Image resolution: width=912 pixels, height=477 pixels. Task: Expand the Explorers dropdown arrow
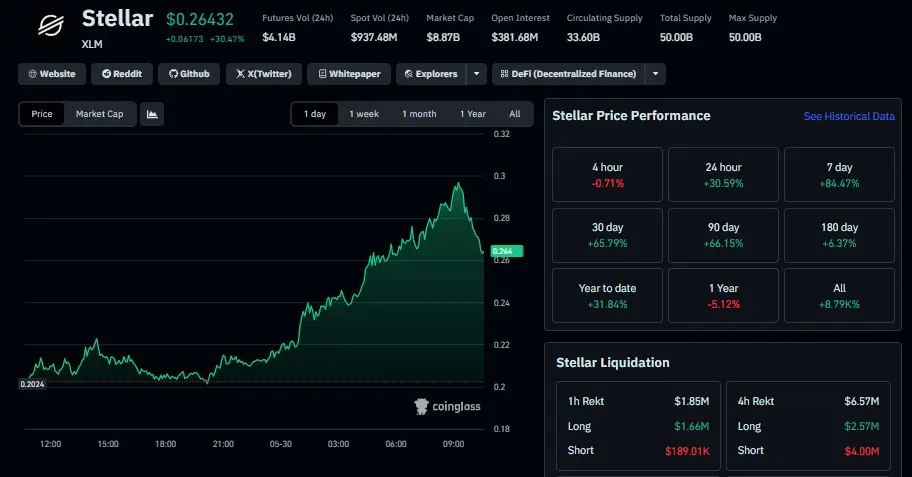click(476, 74)
